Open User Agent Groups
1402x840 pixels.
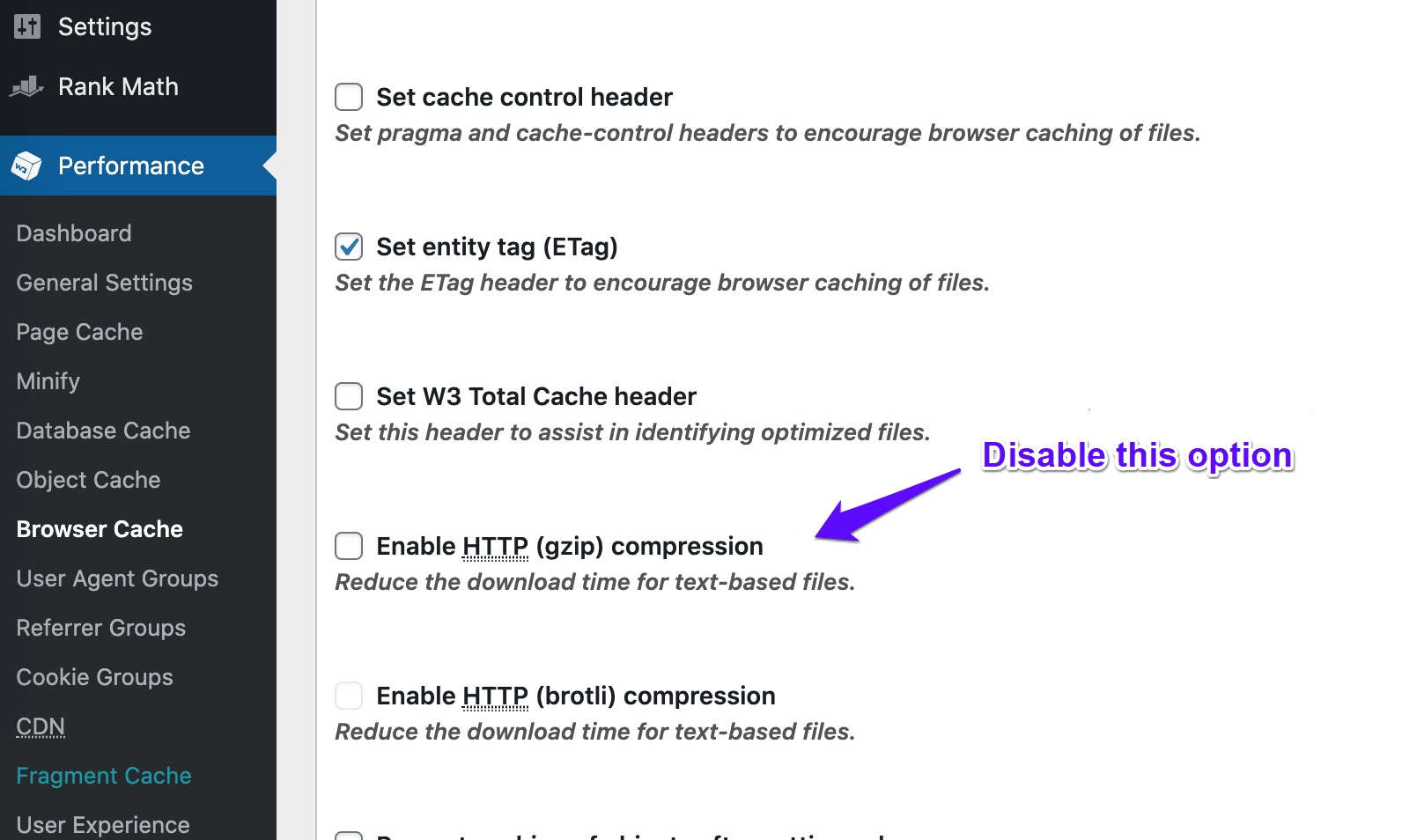pyautogui.click(x=117, y=578)
